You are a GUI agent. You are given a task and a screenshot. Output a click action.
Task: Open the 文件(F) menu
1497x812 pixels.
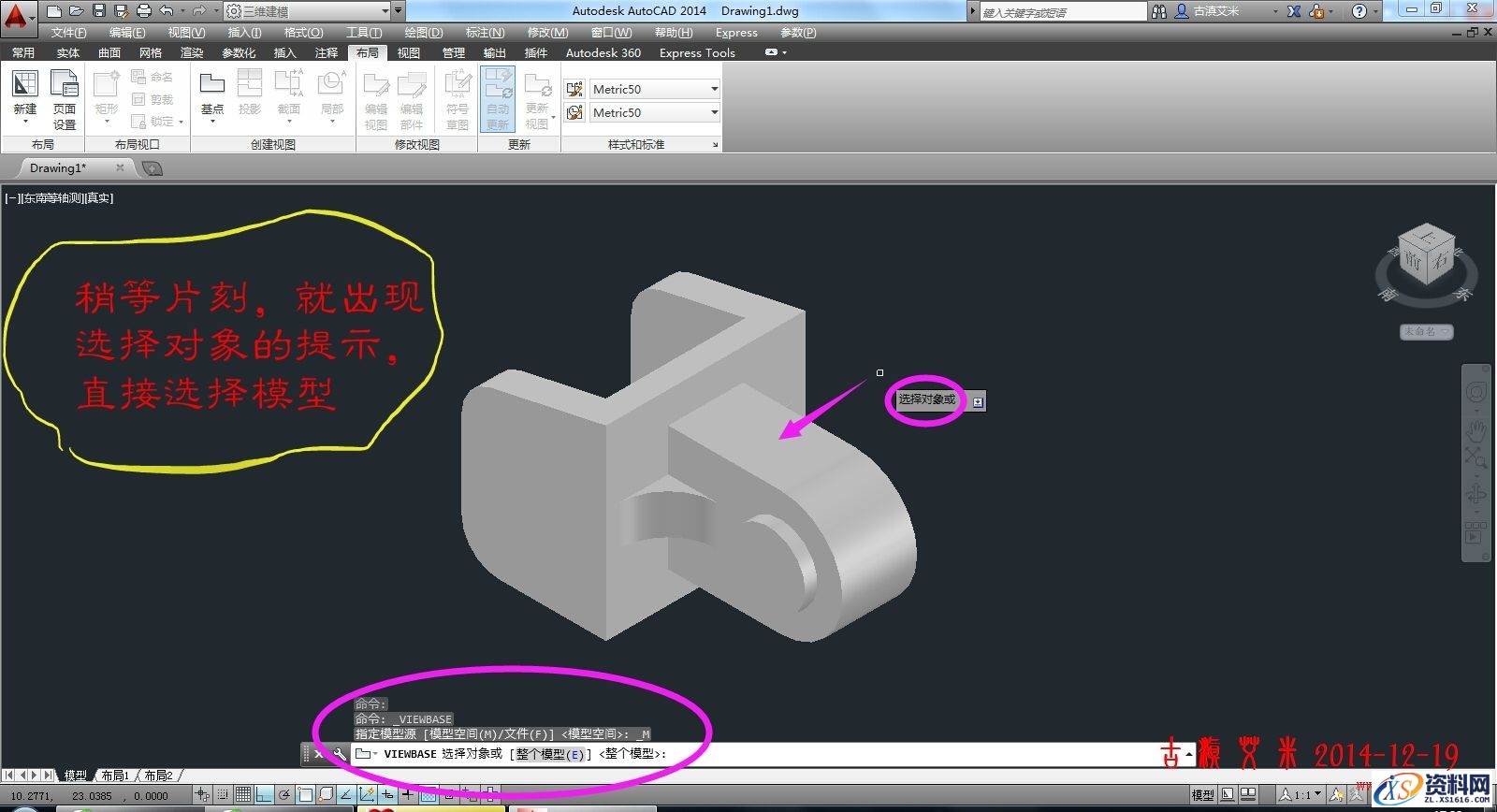pyautogui.click(x=68, y=32)
